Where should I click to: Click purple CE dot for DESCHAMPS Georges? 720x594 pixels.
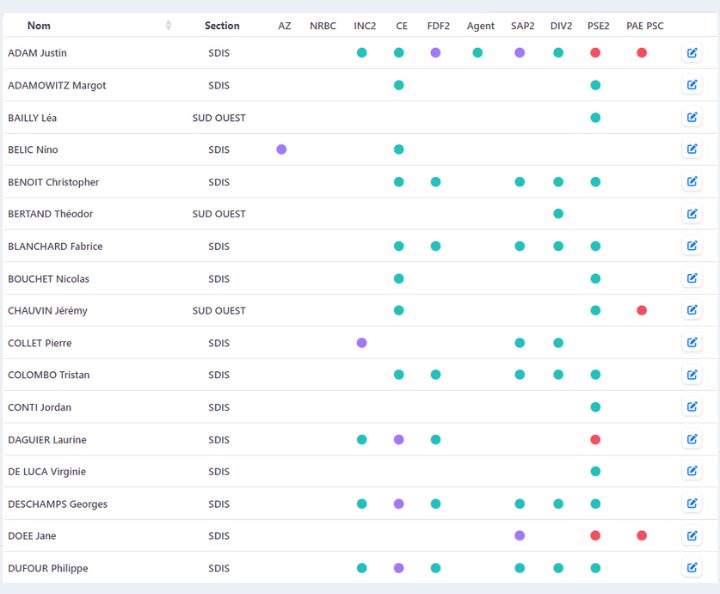[x=399, y=504]
